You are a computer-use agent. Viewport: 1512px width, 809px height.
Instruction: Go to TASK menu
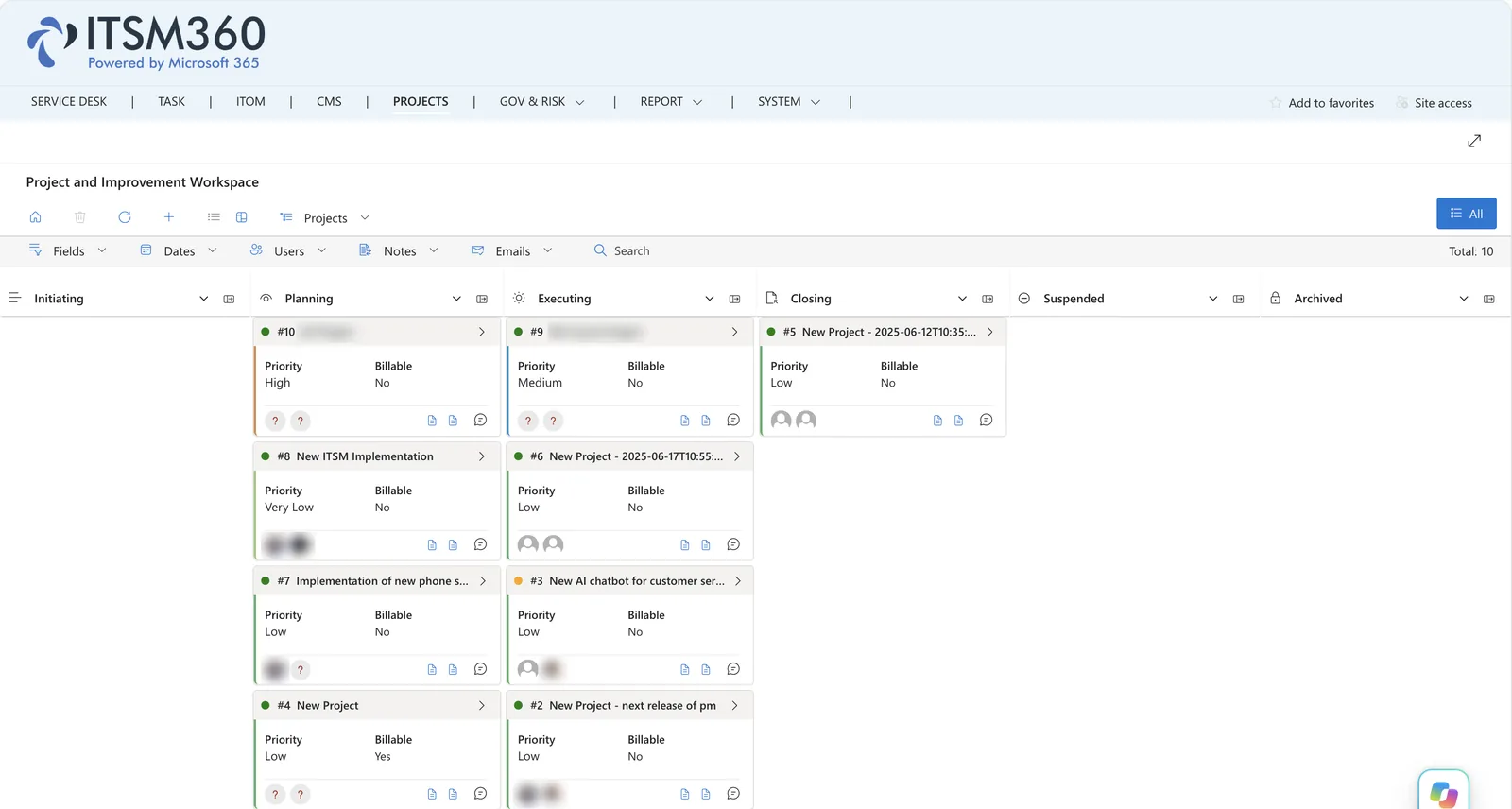point(171,102)
